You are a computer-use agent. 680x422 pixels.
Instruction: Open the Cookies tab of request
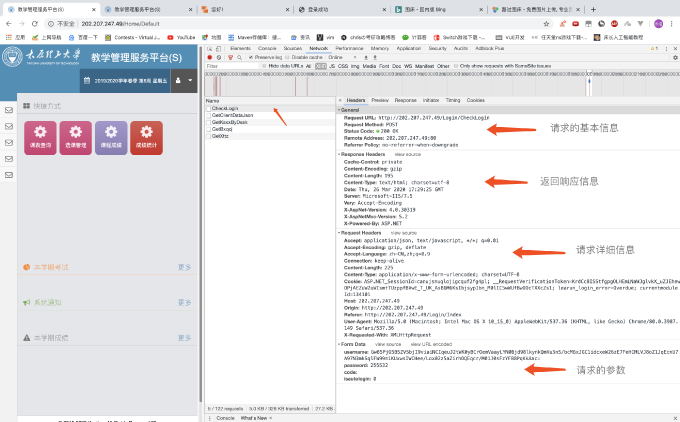click(476, 100)
